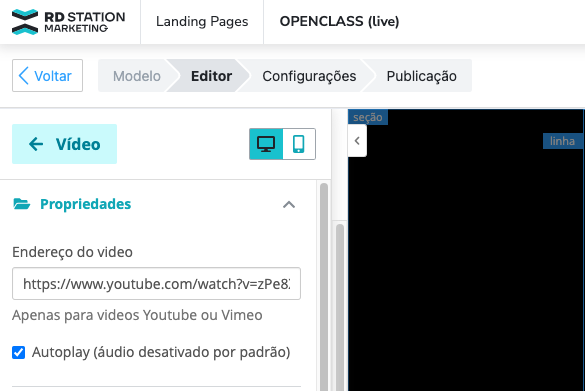Click the canvas vertical scrollbar
The width and height of the screenshot is (585, 391).
(340, 307)
